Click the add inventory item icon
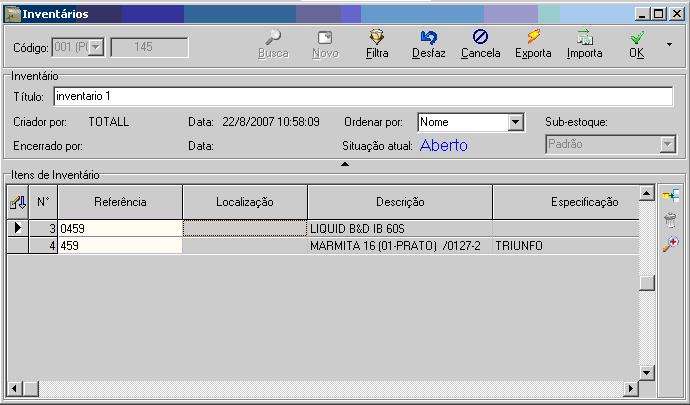 [671, 195]
